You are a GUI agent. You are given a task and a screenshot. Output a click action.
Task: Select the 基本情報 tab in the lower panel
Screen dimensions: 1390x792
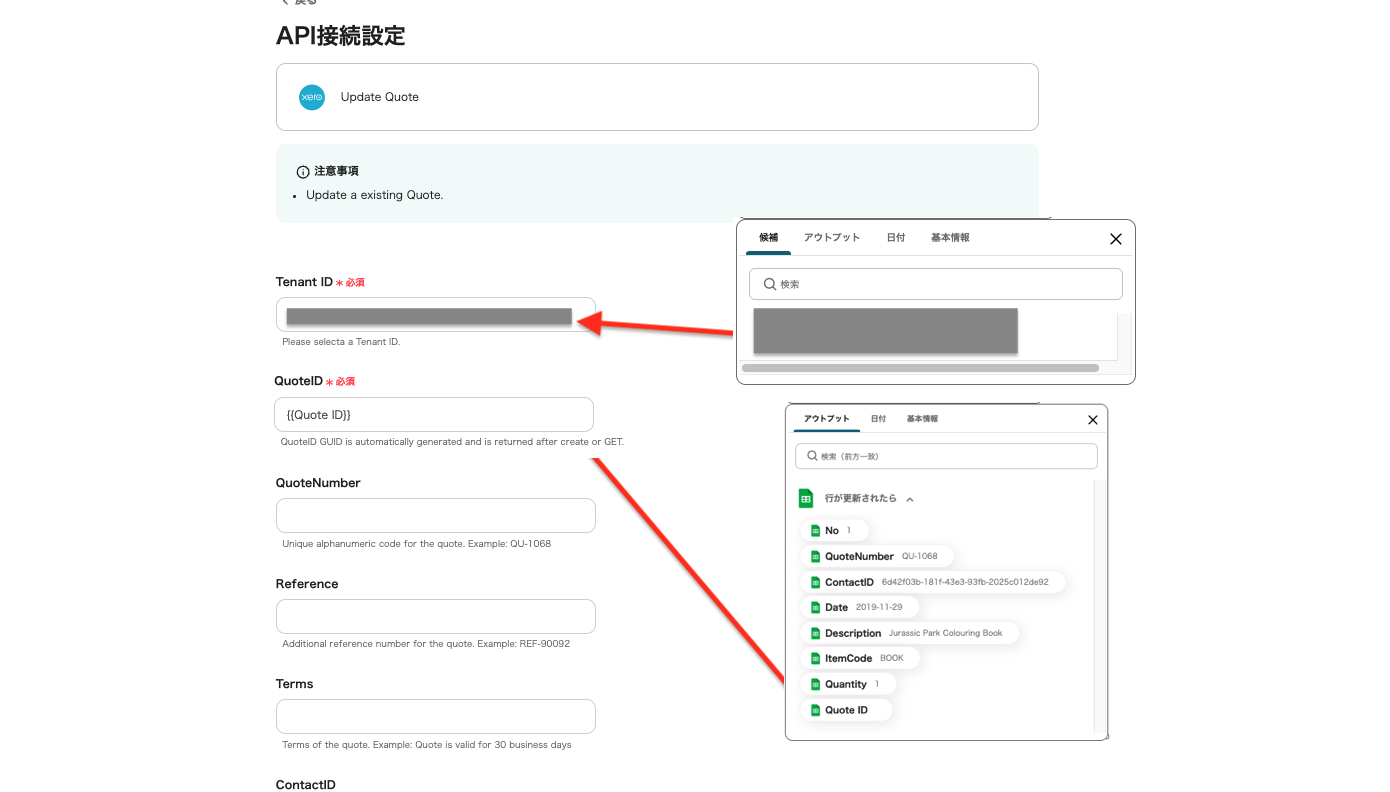[x=922, y=419]
